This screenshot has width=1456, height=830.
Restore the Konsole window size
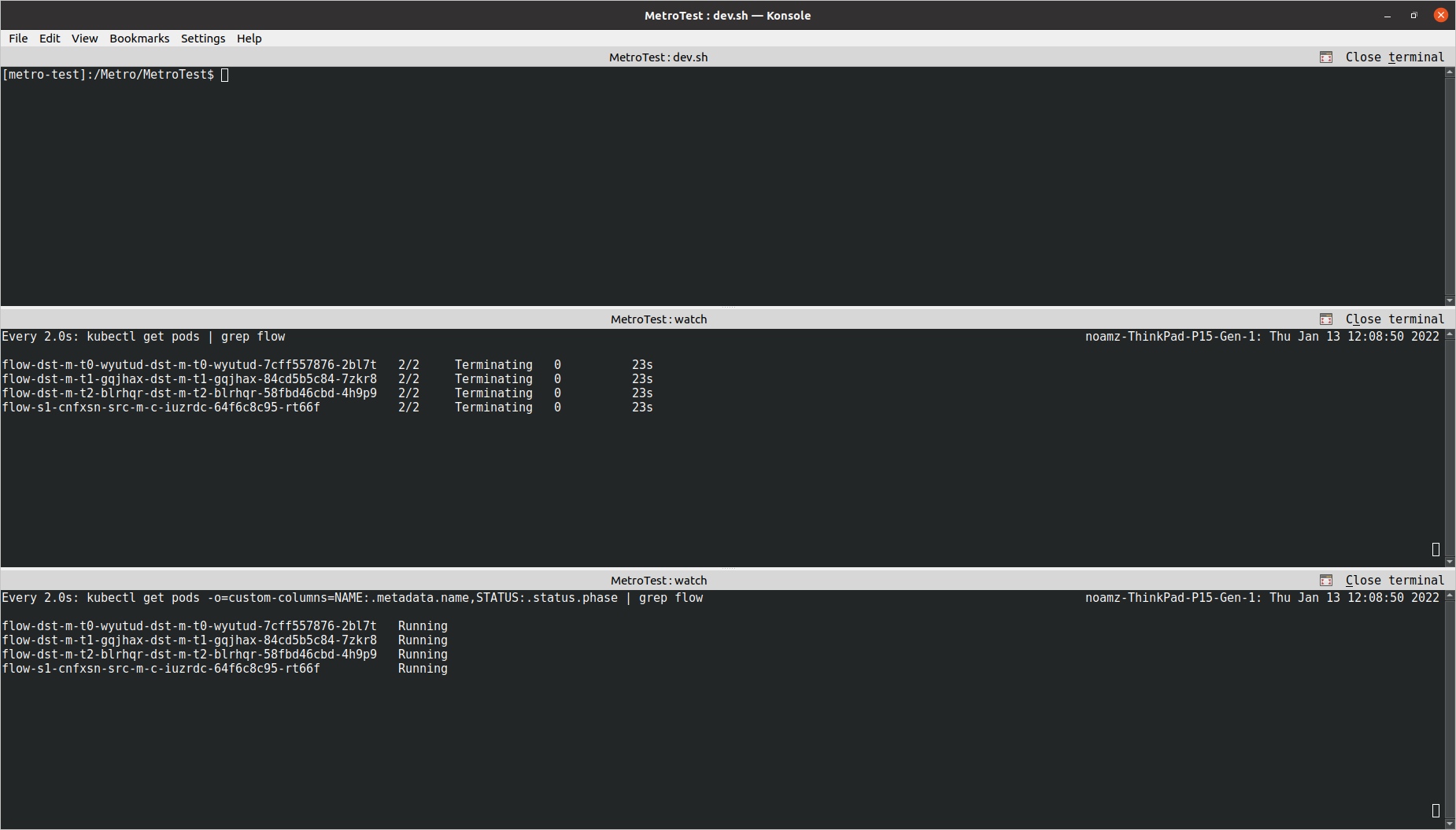(1414, 16)
